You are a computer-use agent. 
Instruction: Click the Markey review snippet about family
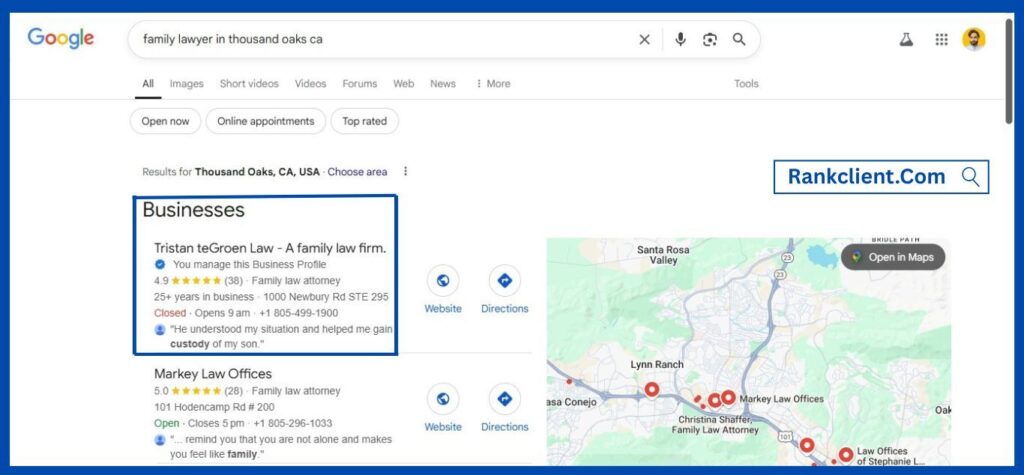[281, 446]
